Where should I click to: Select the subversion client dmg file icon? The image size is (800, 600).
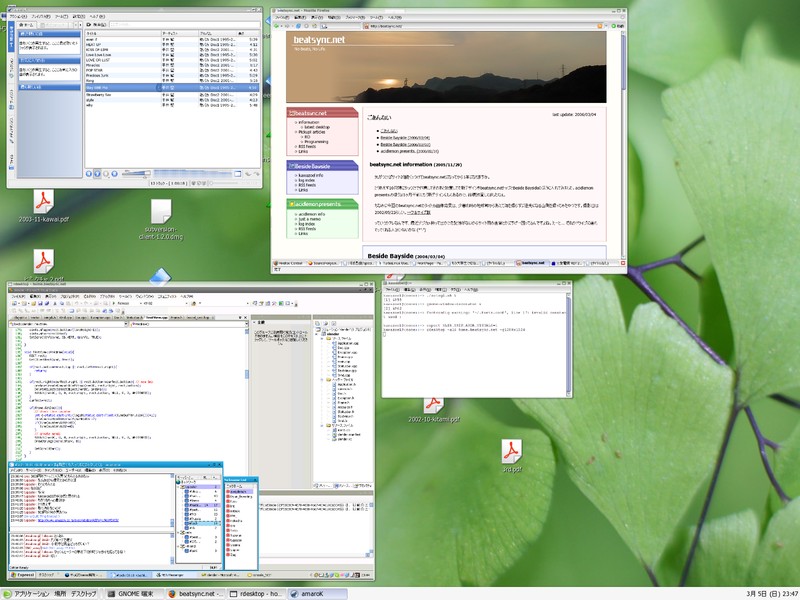(x=160, y=212)
